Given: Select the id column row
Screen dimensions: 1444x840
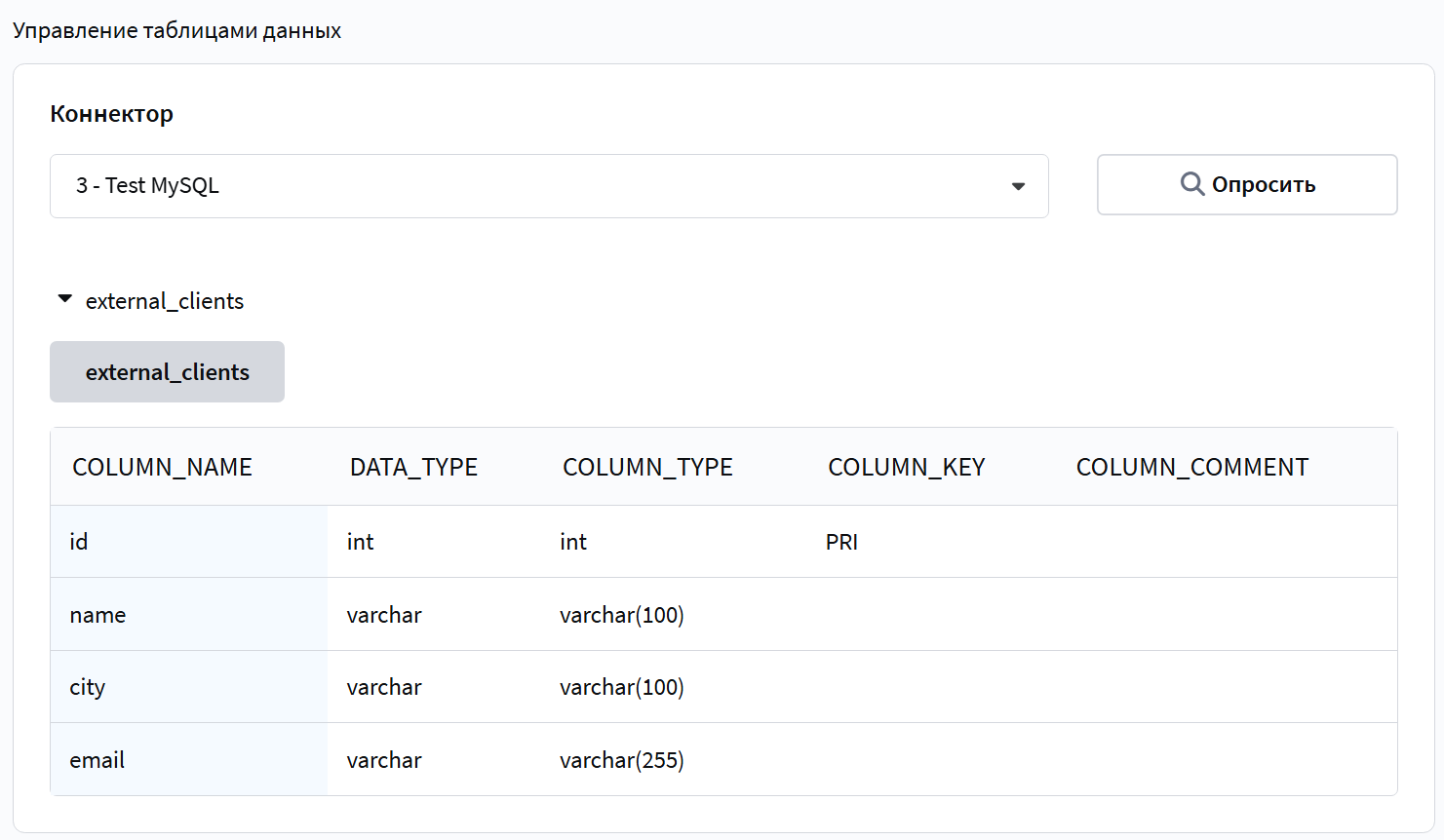Looking at the screenshot, I should pos(723,542).
